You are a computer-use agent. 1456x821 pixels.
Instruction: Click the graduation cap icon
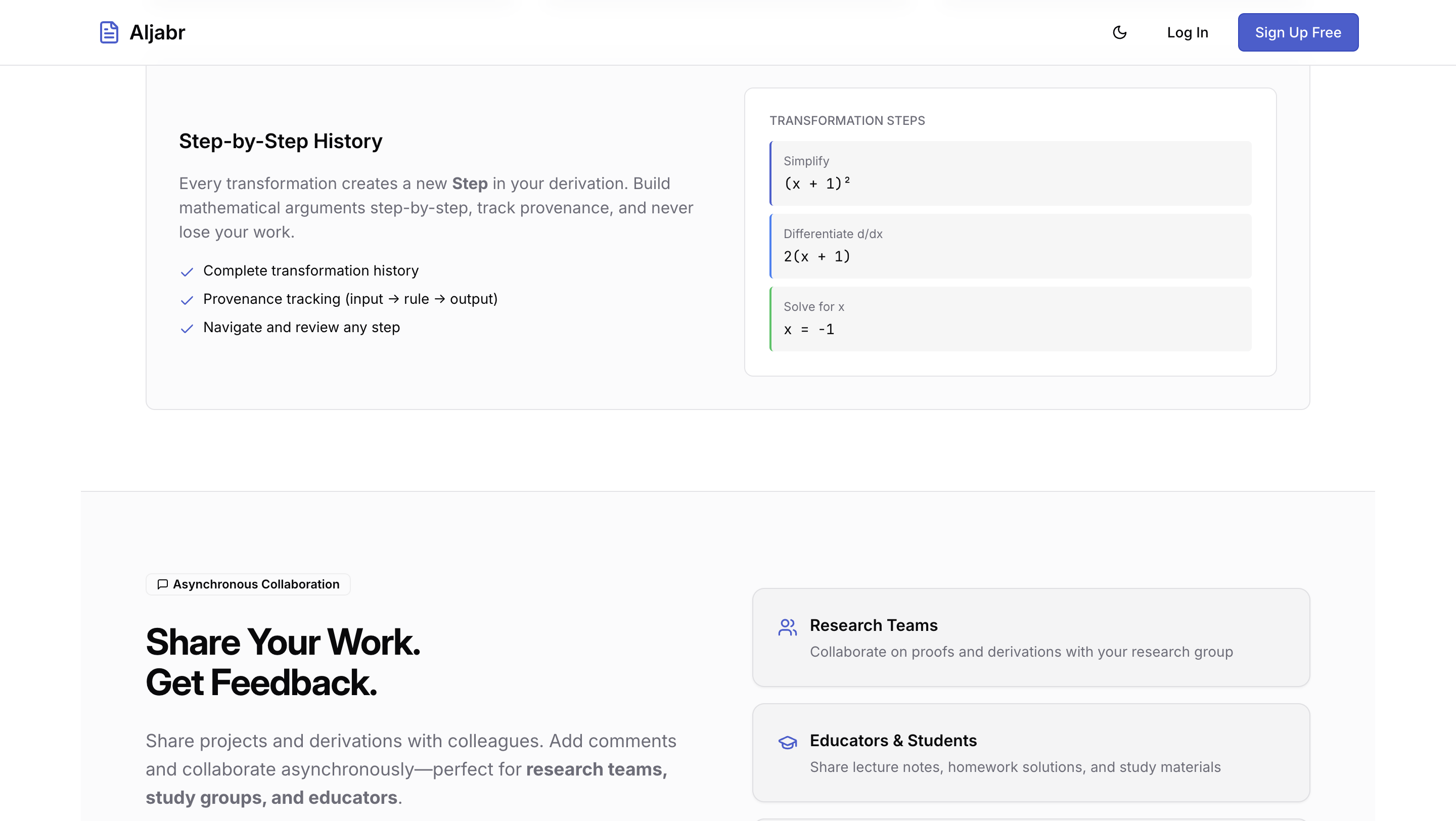(x=787, y=742)
